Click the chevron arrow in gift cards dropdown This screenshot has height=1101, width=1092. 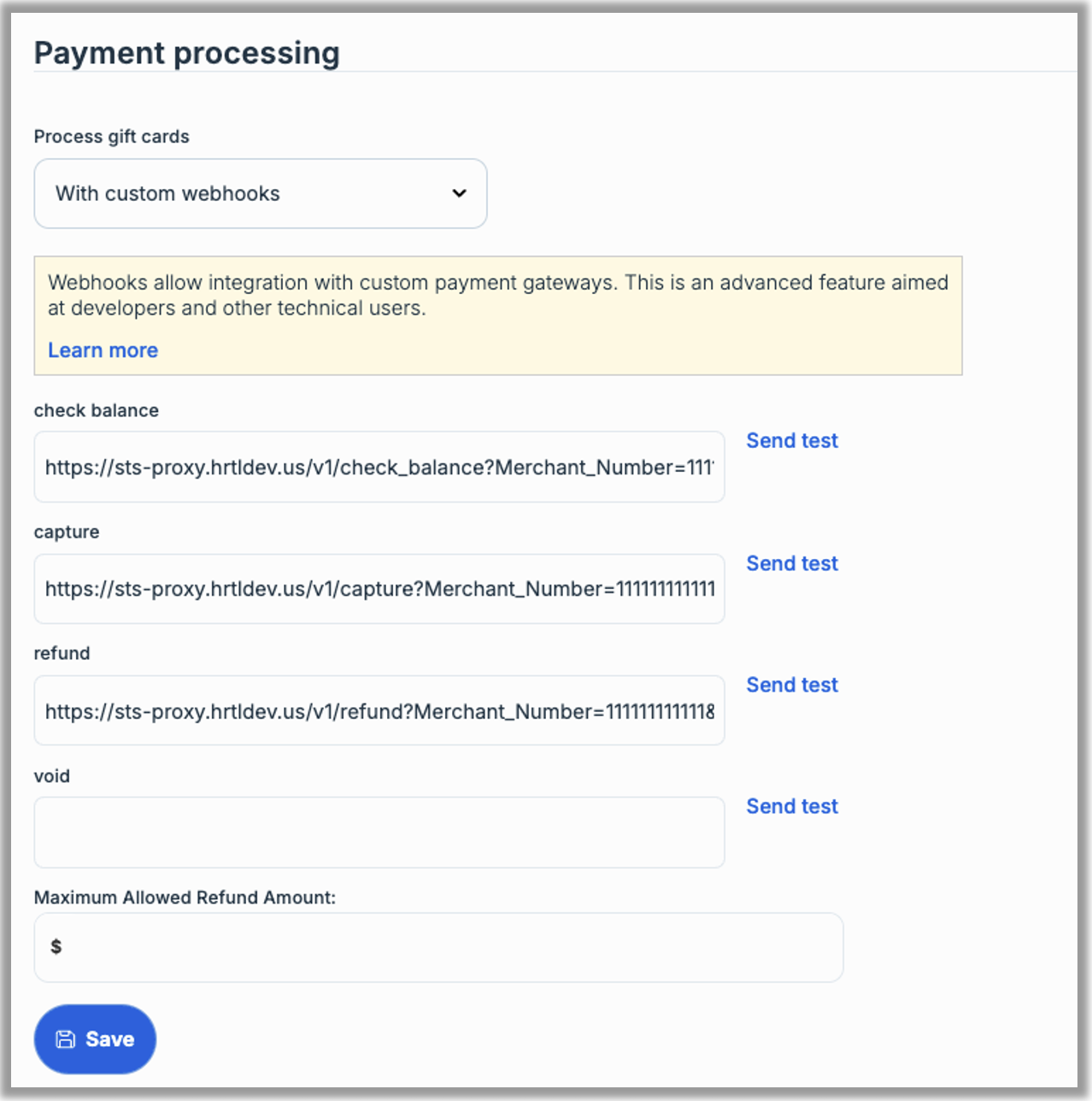[x=459, y=193]
